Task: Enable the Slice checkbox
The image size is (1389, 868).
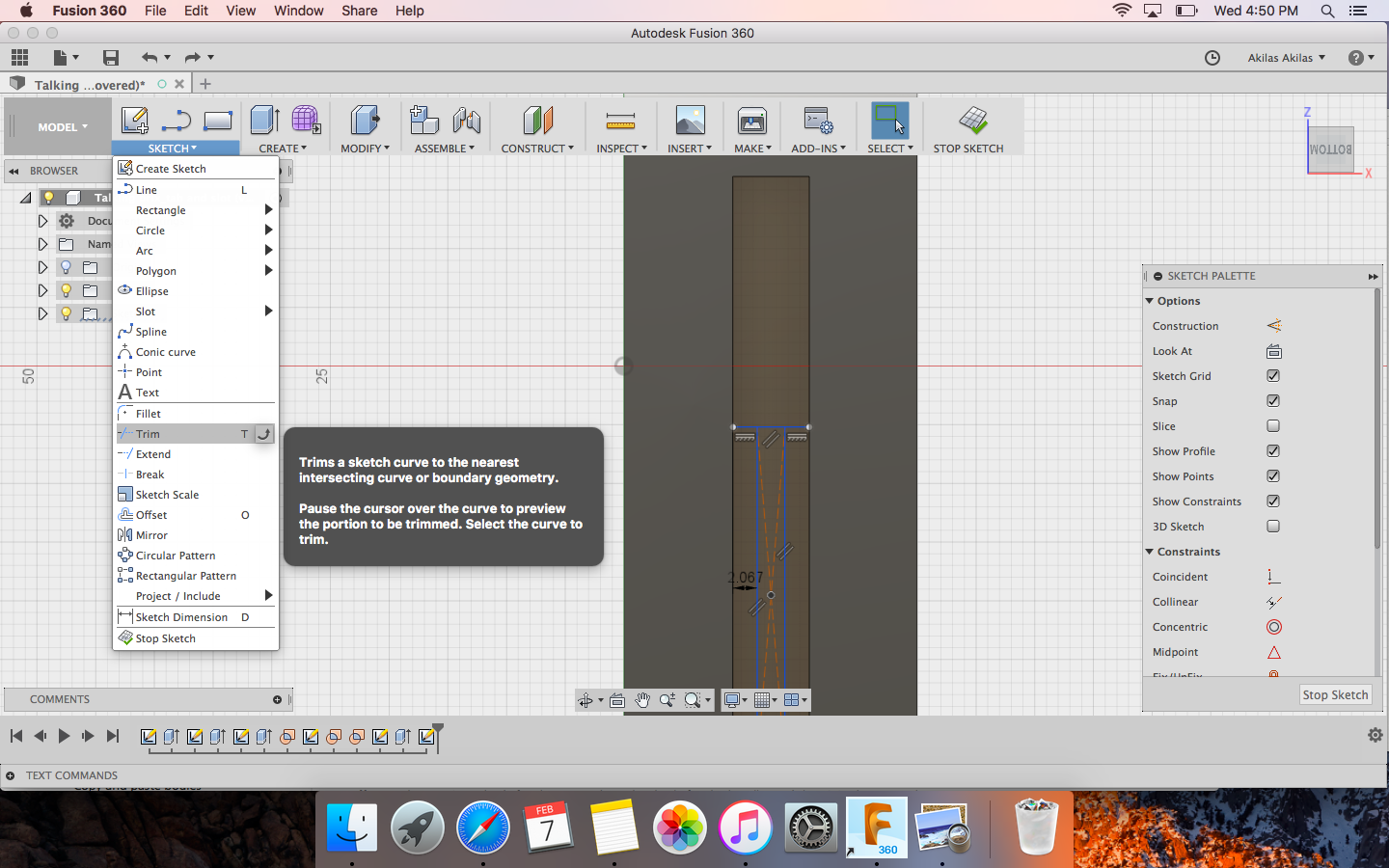Action: tap(1273, 426)
